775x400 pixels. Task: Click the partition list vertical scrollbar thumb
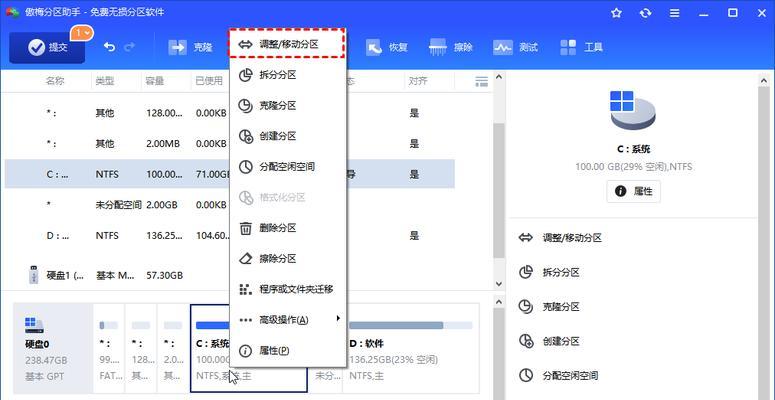tap(498, 190)
